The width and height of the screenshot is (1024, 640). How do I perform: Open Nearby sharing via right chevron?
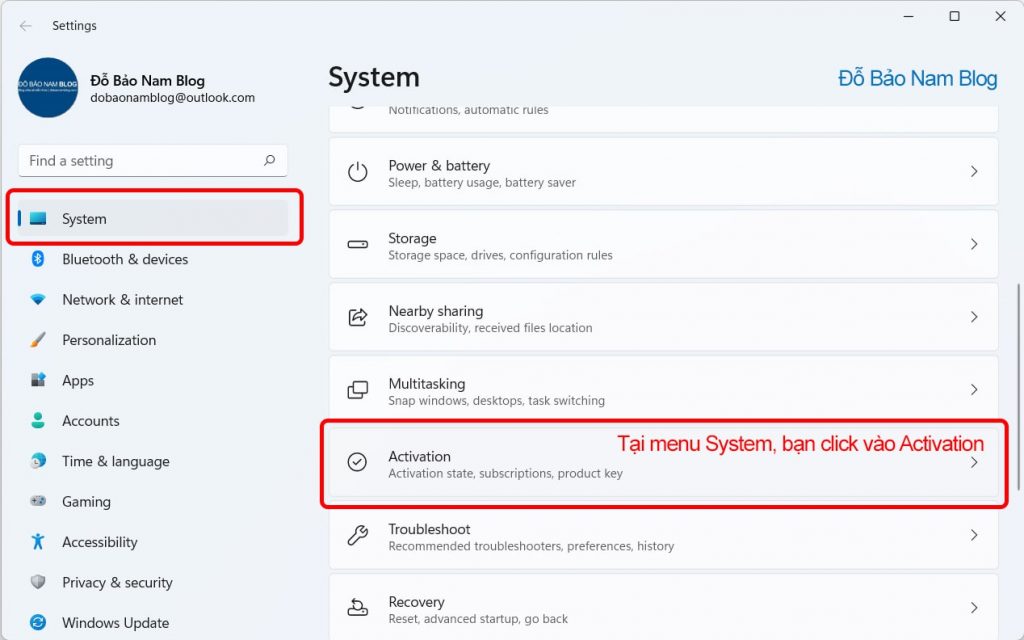coord(973,317)
